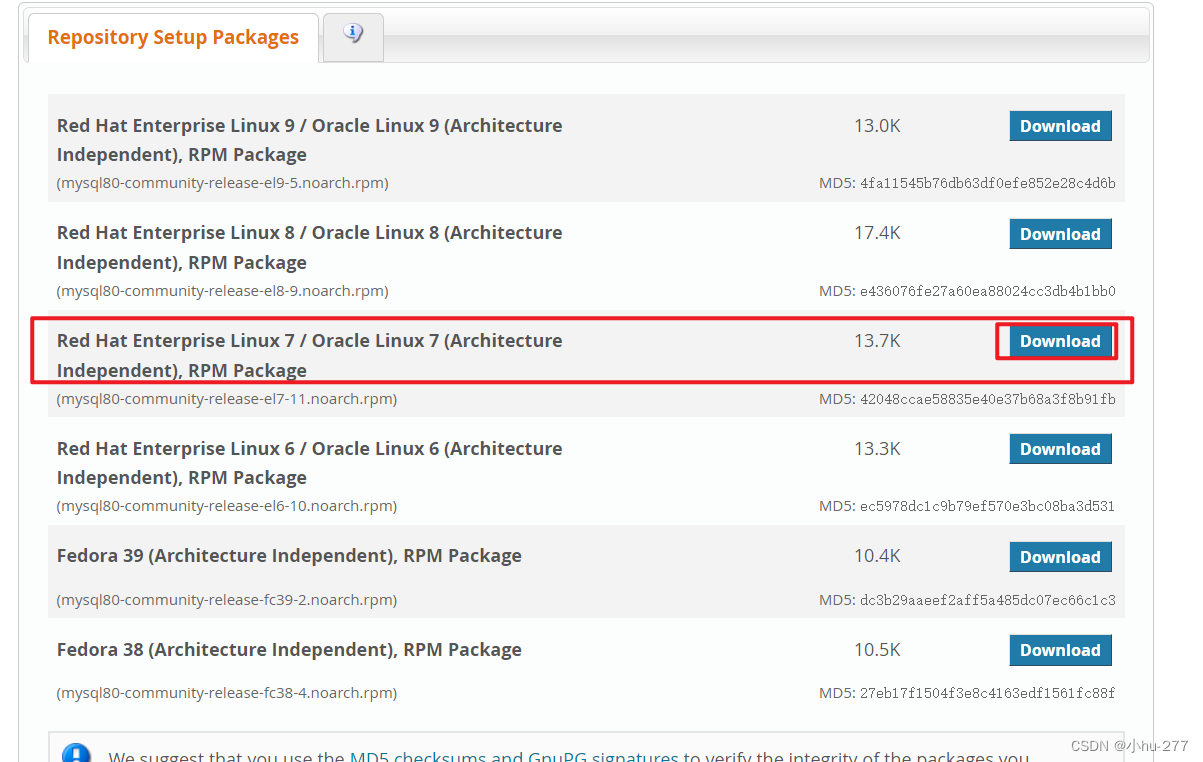Click the Fedora 38 package title
This screenshot has height=762, width=1203.
pos(289,650)
